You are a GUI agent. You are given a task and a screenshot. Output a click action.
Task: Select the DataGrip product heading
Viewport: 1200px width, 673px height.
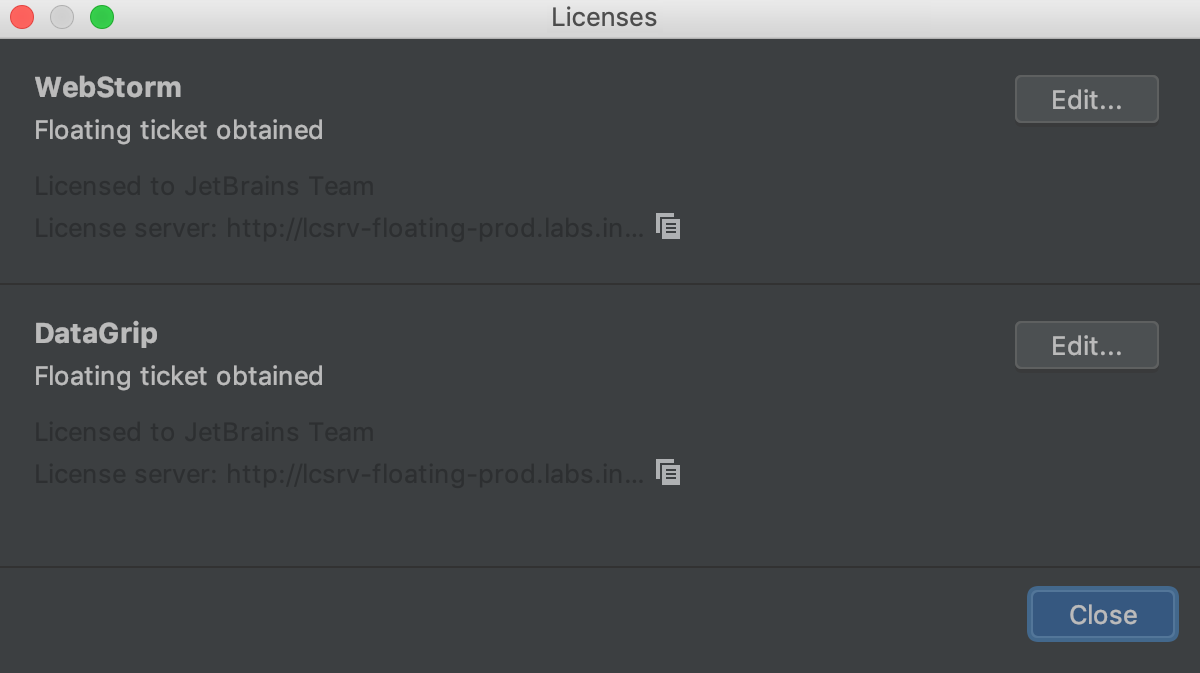point(96,333)
